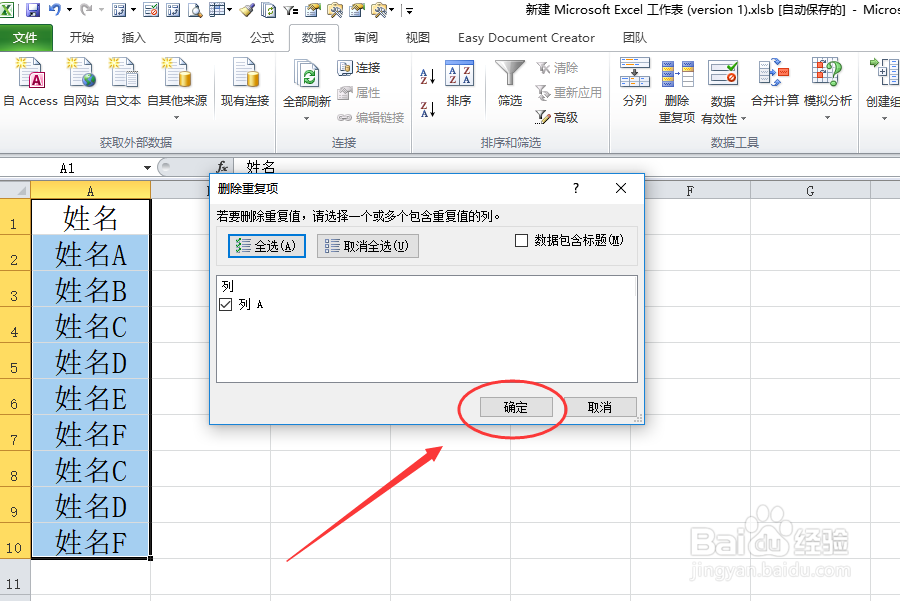Click cell containing 姓名A
The image size is (900, 601).
(91, 254)
